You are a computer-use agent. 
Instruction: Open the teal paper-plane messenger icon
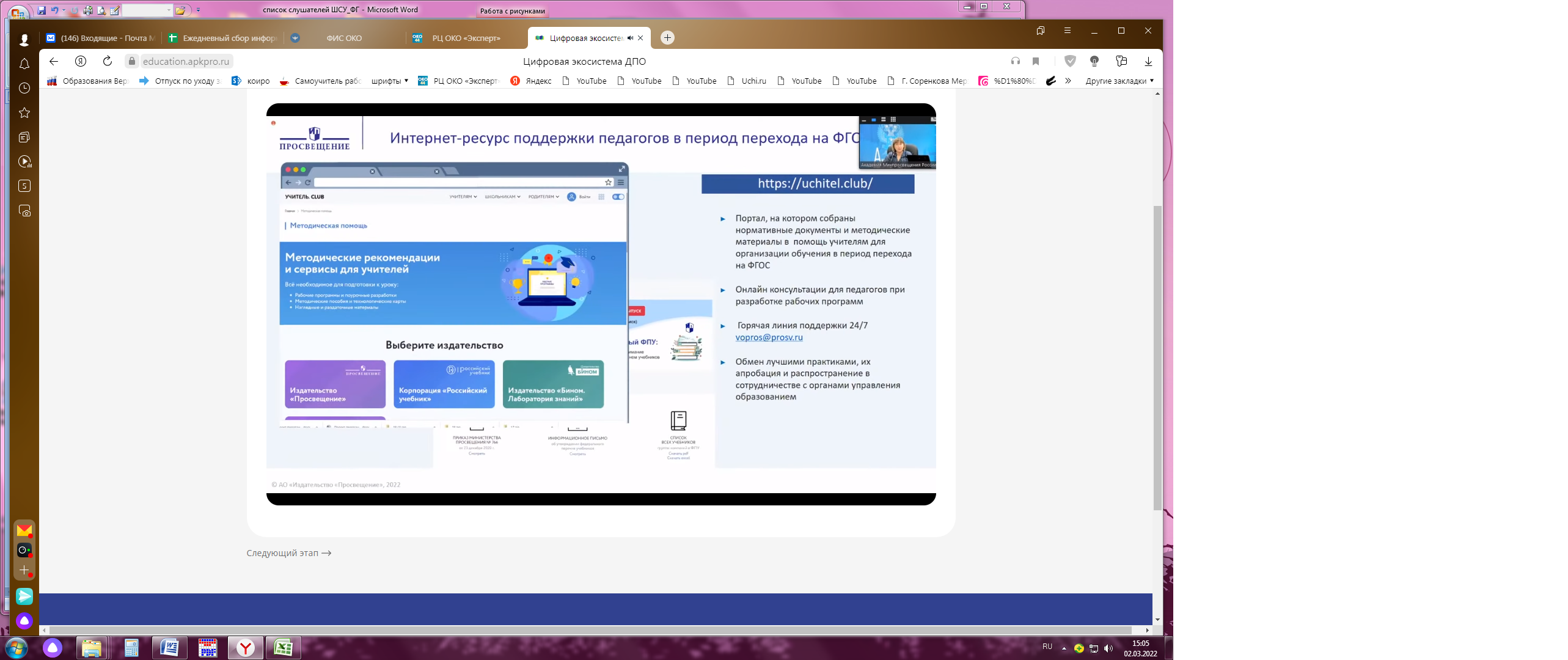point(24,596)
